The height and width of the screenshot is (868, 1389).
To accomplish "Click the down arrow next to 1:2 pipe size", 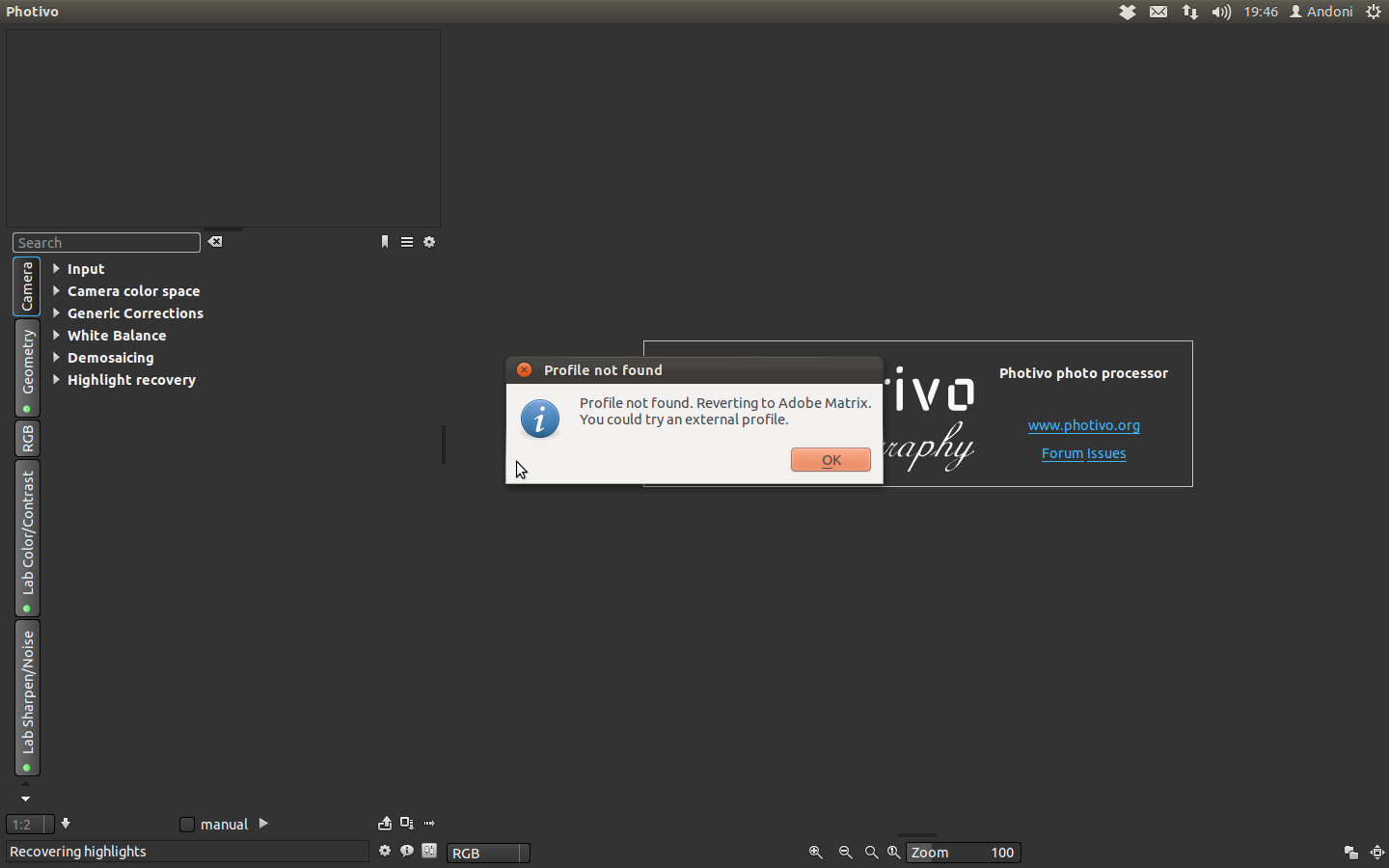I will 66,824.
